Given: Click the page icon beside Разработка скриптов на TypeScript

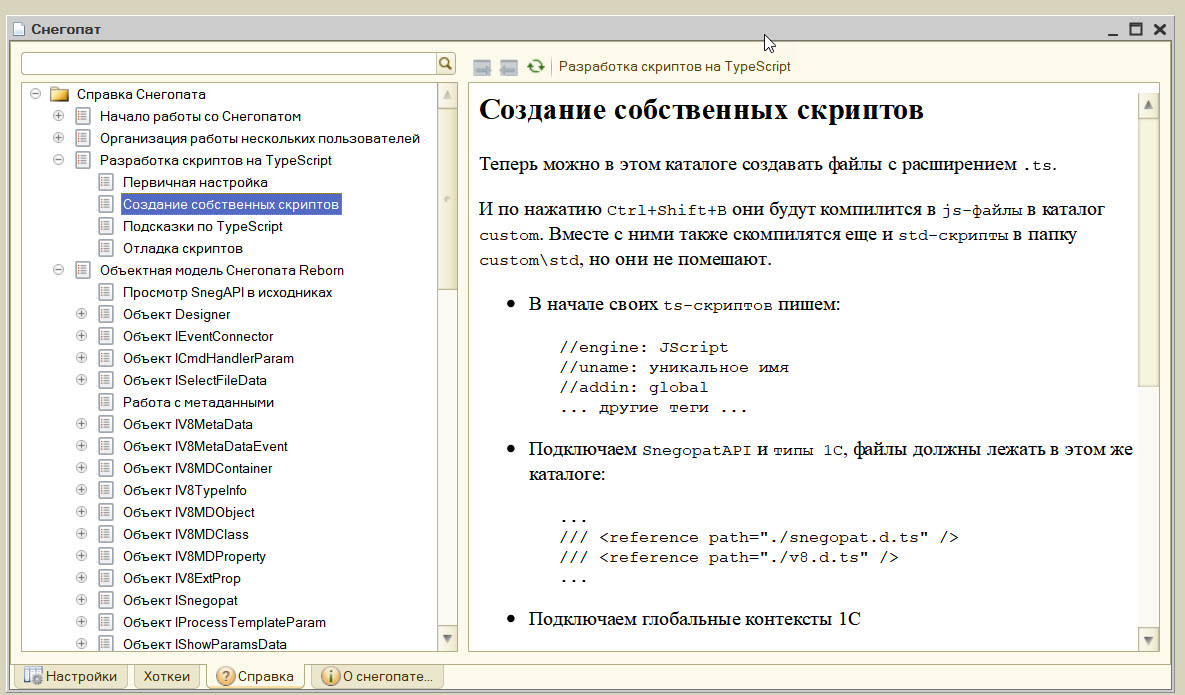Looking at the screenshot, I should [x=83, y=160].
